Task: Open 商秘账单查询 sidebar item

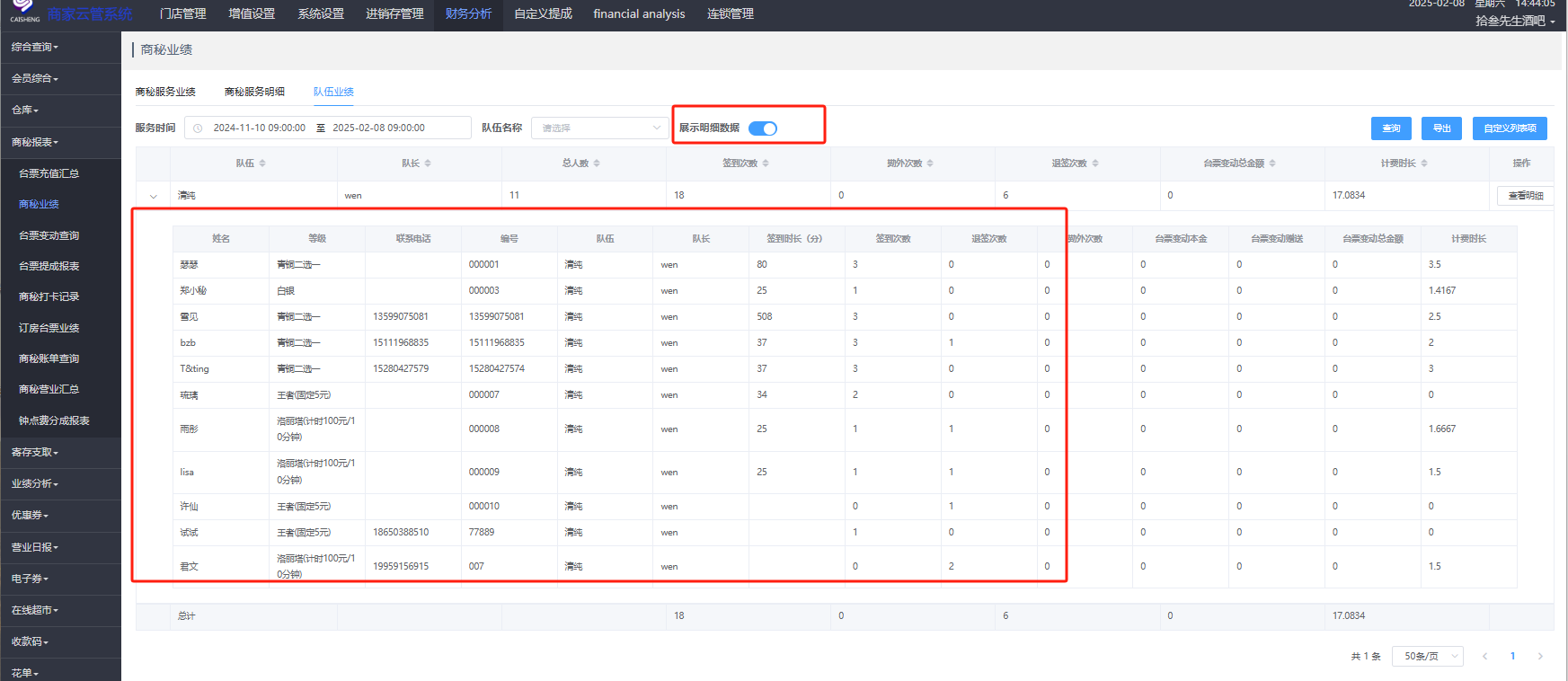Action: click(x=49, y=358)
